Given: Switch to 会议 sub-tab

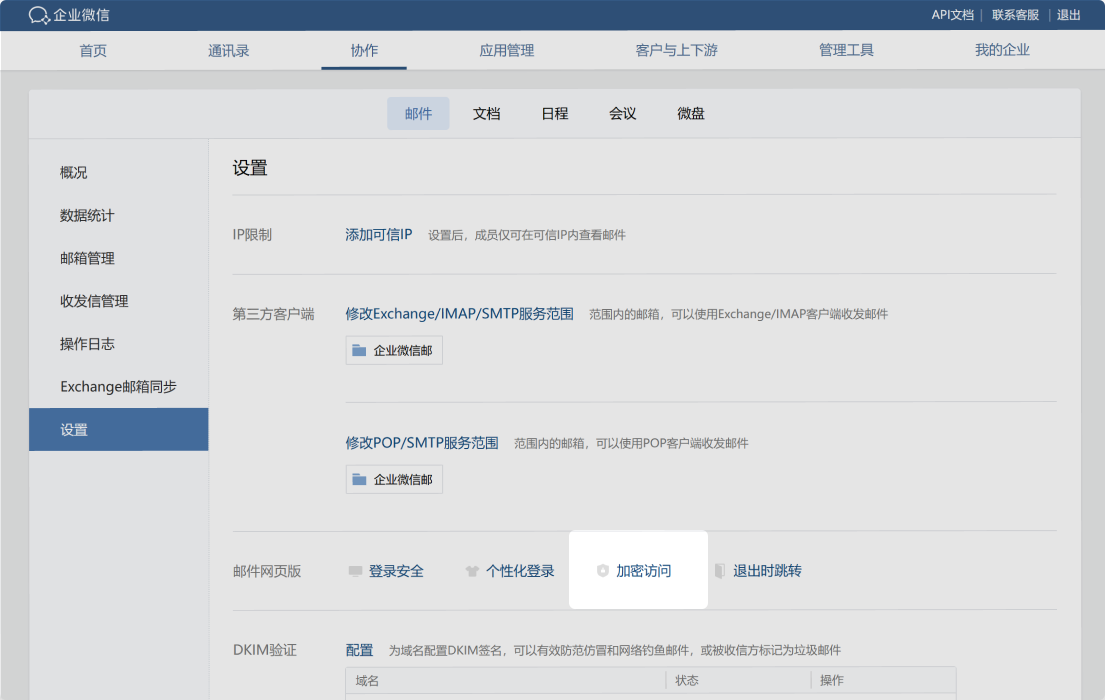Looking at the screenshot, I should [x=623, y=113].
